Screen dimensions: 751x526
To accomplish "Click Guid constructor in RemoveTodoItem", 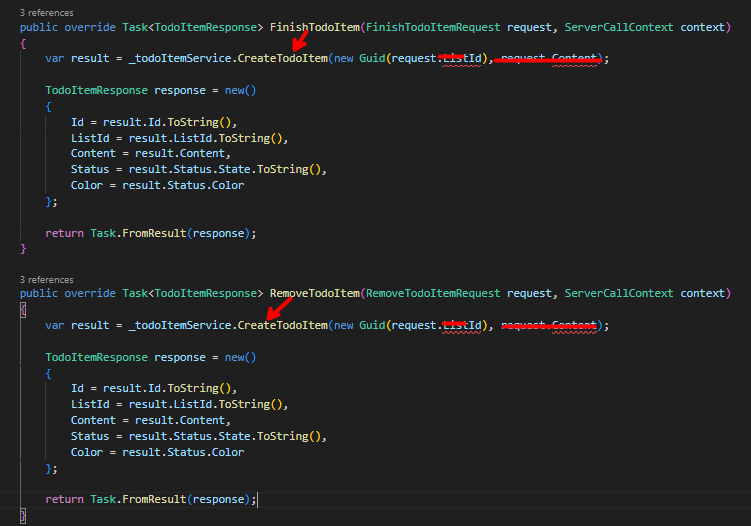I will pos(372,325).
